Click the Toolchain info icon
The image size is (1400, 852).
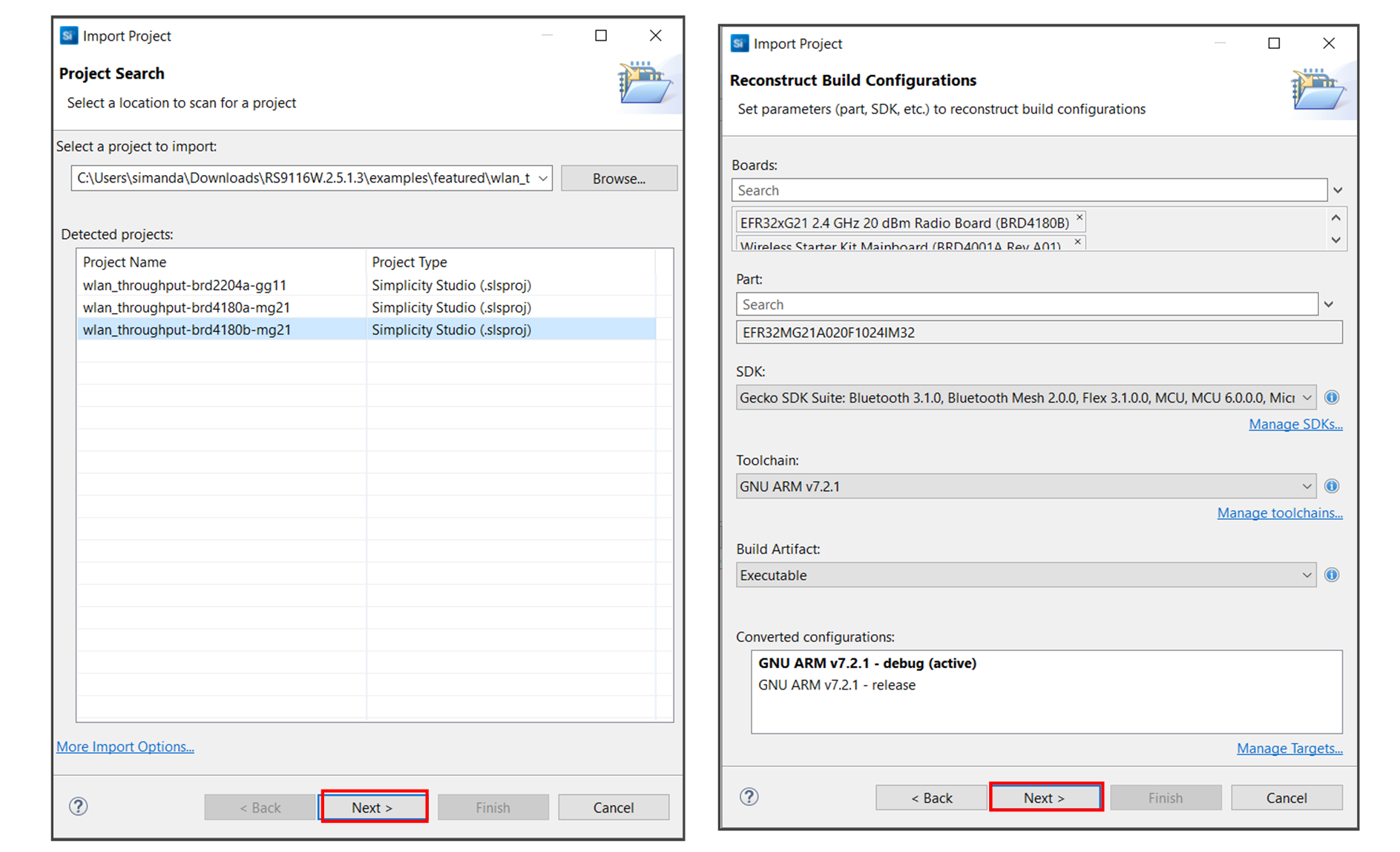click(1332, 486)
